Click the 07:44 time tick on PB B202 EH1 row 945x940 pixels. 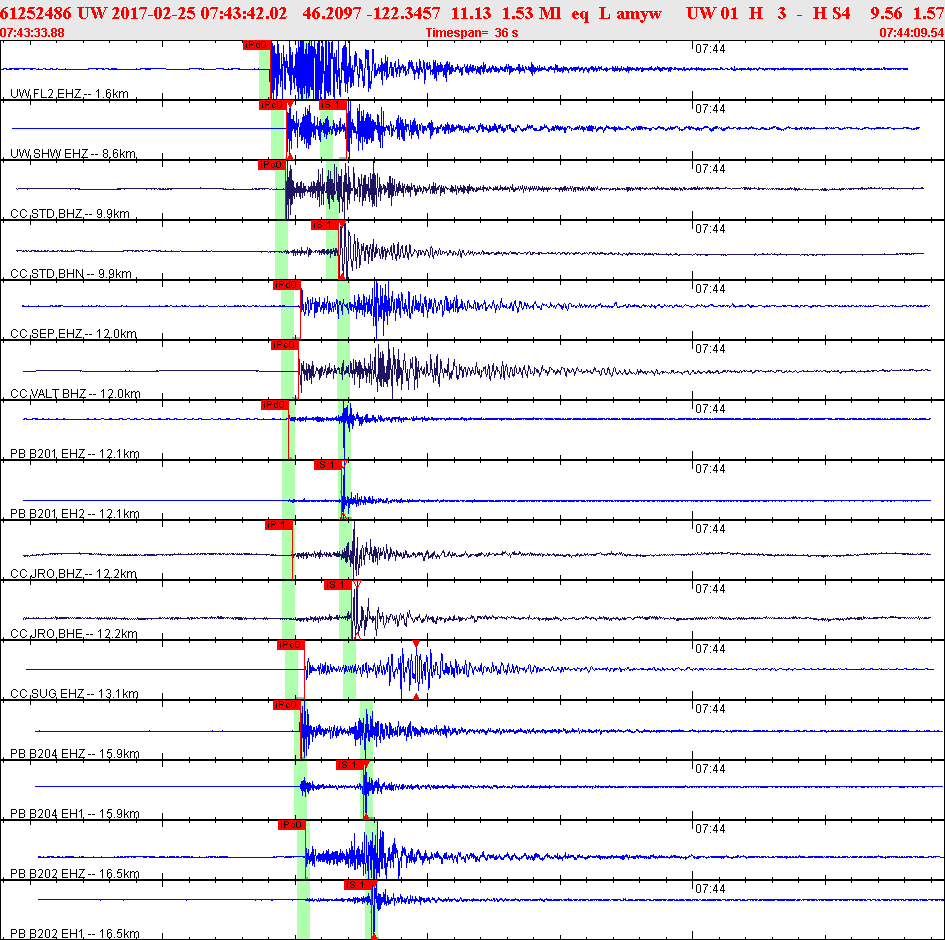(710, 889)
